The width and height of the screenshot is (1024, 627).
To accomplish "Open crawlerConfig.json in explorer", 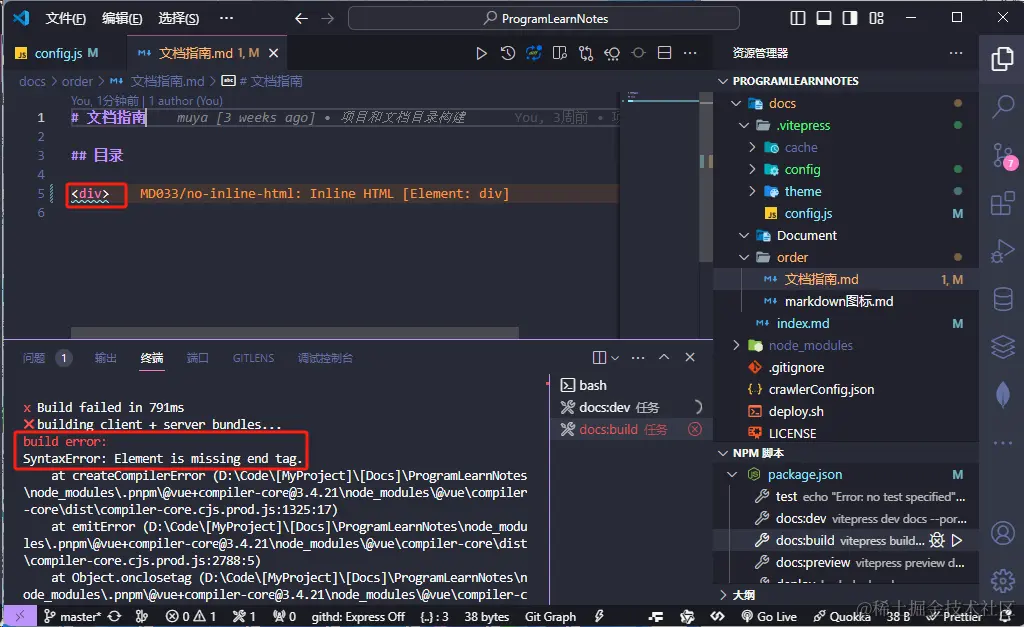I will click(821, 389).
